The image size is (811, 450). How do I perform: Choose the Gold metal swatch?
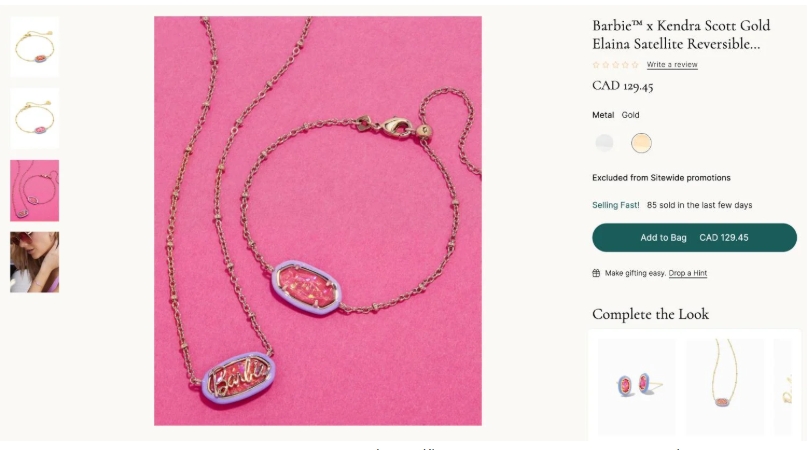click(641, 143)
